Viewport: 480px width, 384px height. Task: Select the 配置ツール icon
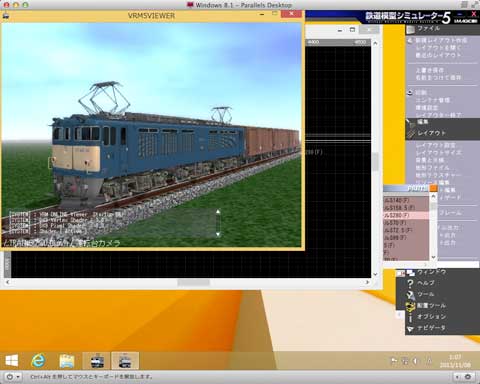coord(410,306)
